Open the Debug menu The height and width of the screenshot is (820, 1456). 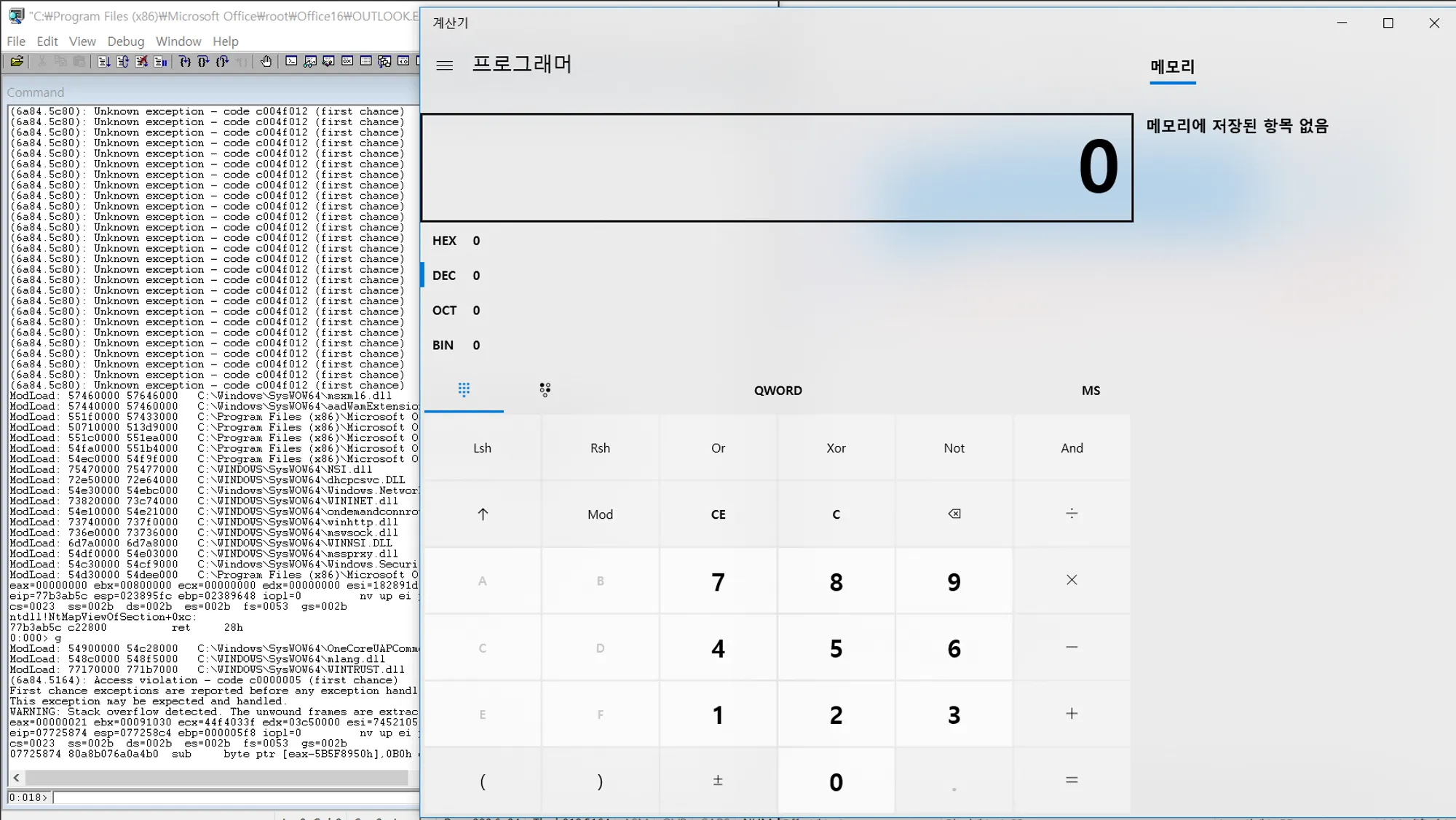coord(125,41)
